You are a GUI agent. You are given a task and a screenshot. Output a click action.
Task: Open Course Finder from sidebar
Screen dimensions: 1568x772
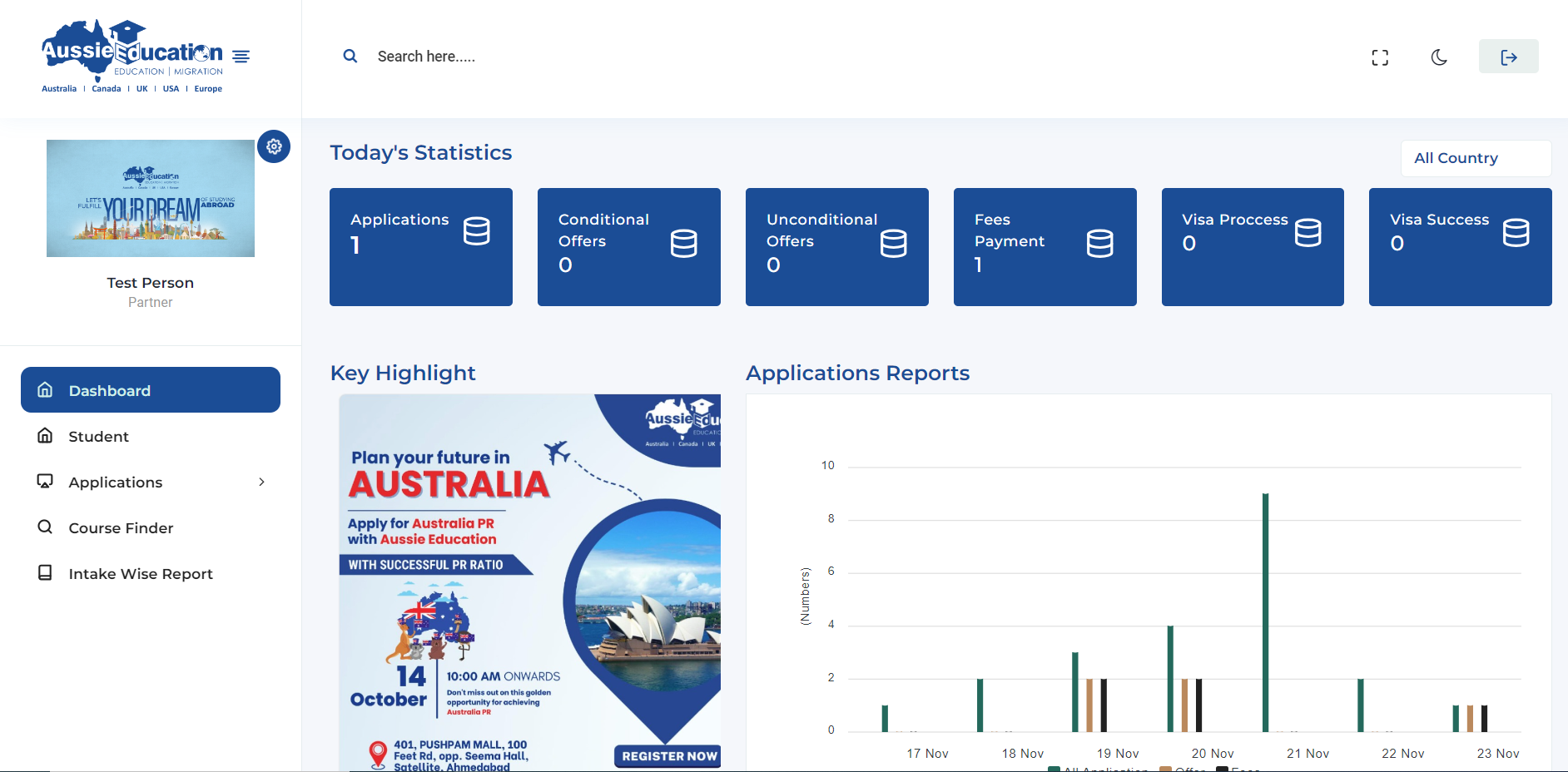pyautogui.click(x=121, y=528)
